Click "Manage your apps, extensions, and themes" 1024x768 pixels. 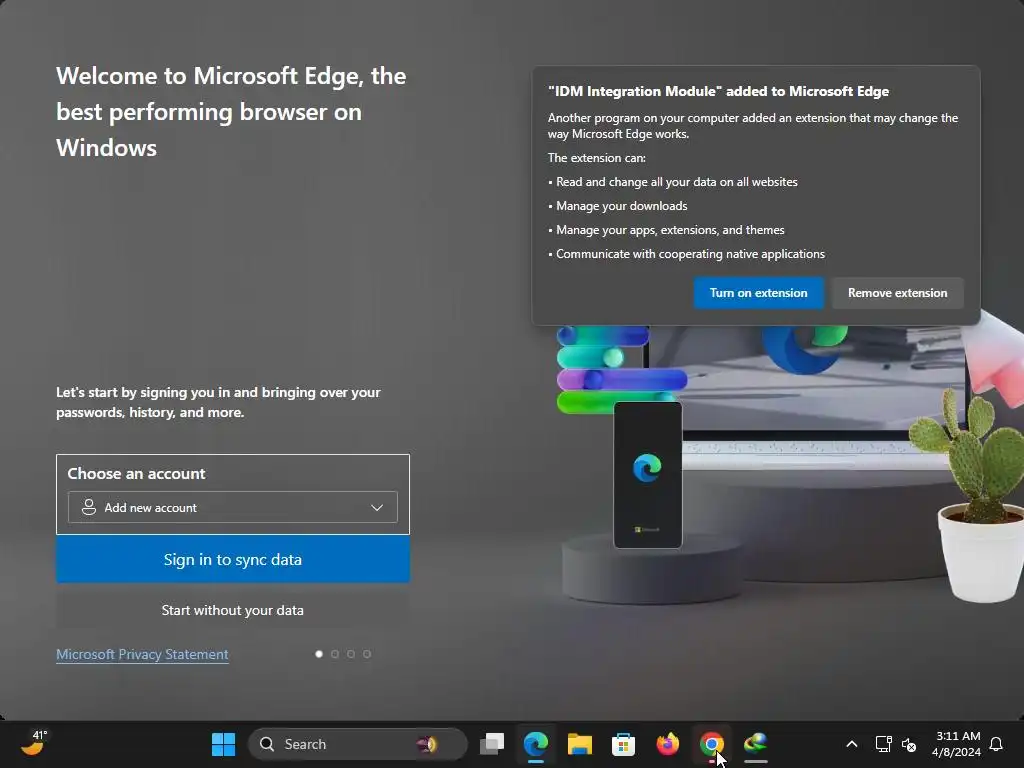670,230
